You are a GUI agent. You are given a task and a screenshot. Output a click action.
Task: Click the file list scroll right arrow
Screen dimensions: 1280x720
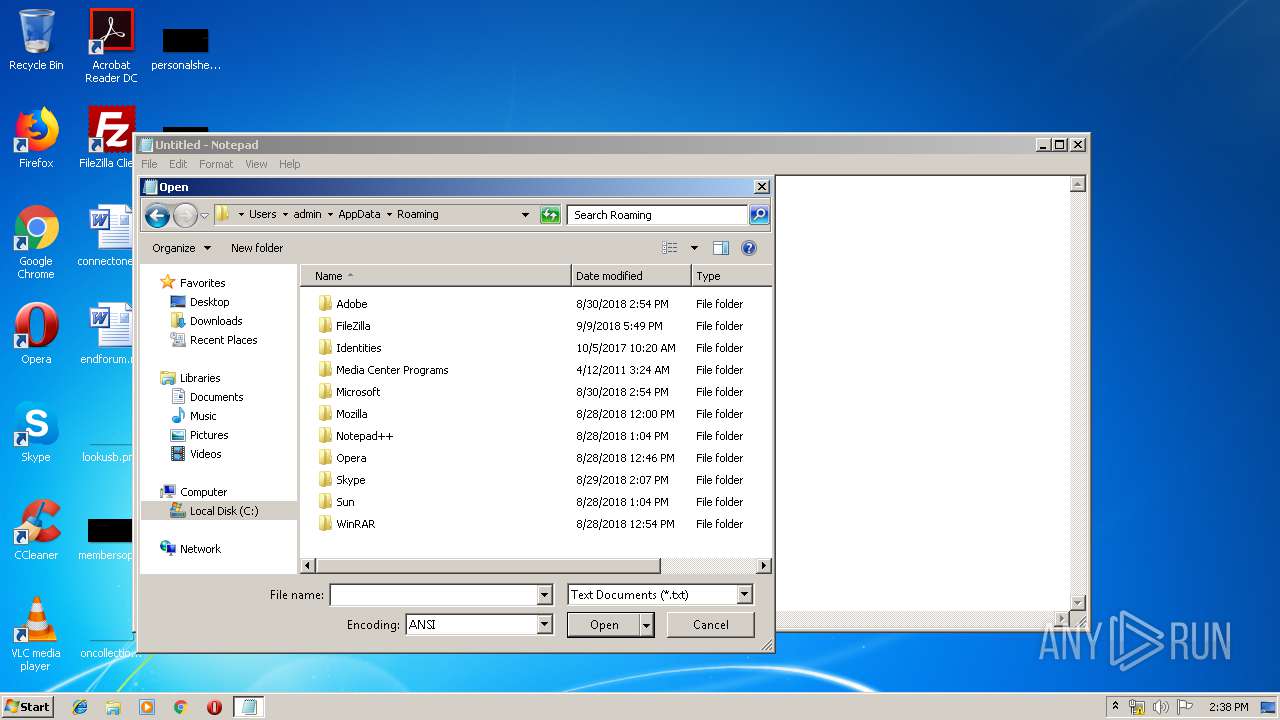coord(764,566)
